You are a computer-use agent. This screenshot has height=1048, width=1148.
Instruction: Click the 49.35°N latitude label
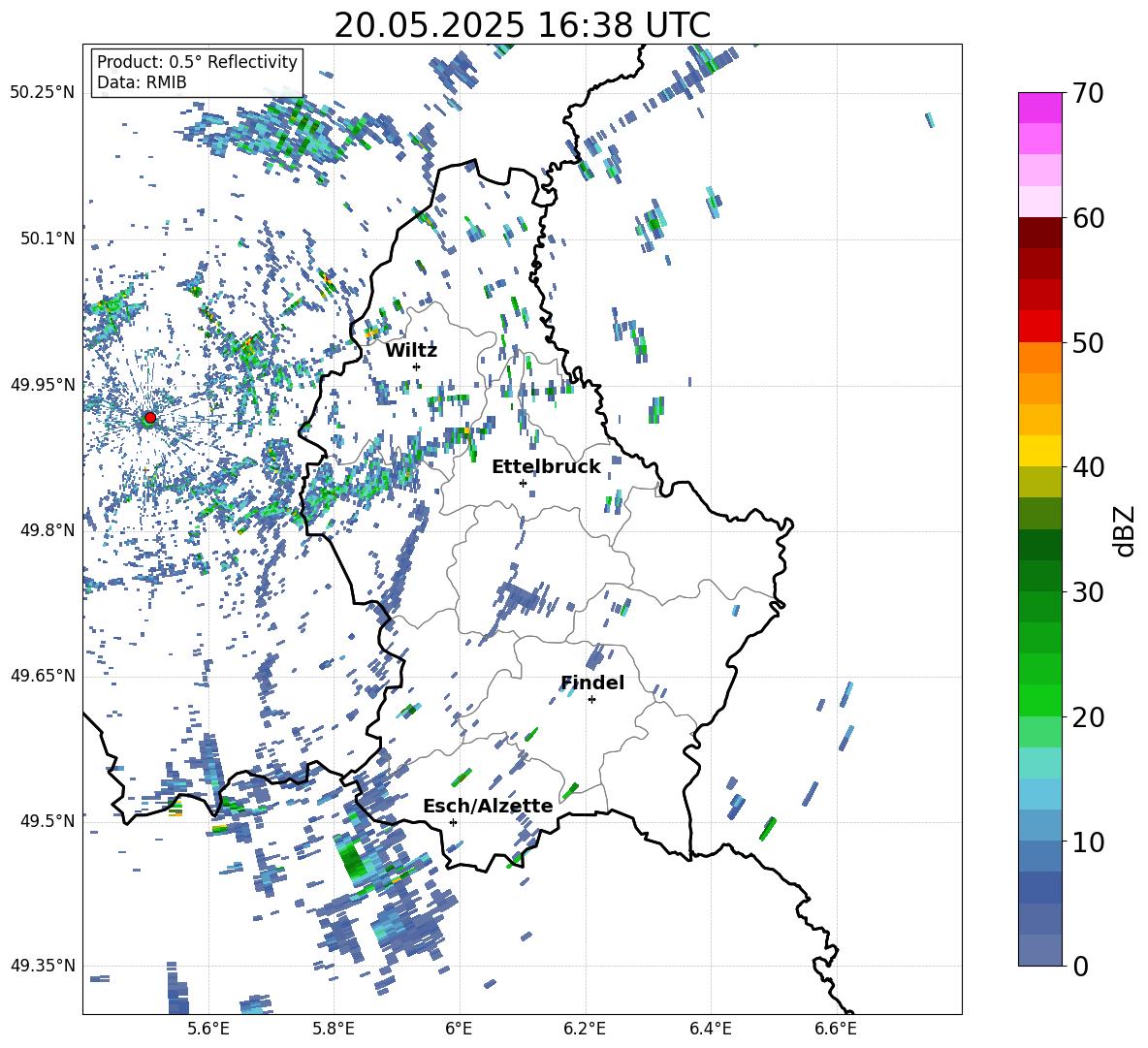tap(43, 966)
